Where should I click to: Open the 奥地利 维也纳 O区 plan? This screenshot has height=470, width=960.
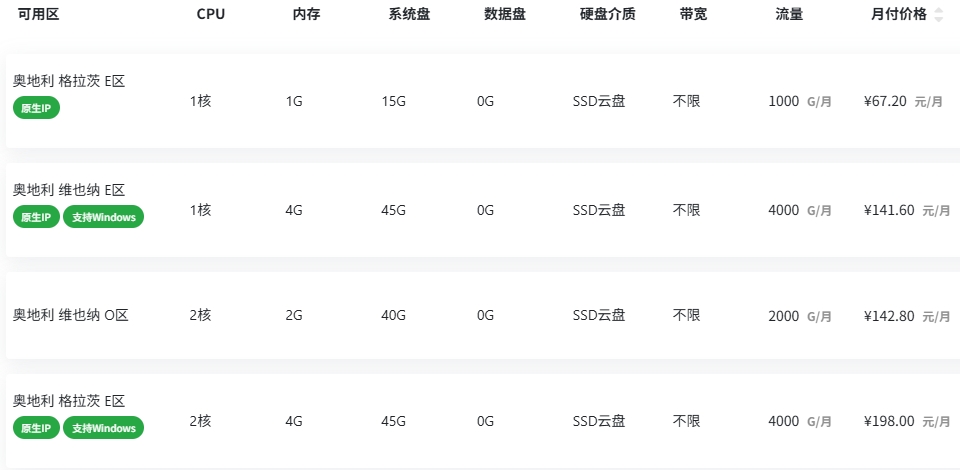(x=70, y=315)
